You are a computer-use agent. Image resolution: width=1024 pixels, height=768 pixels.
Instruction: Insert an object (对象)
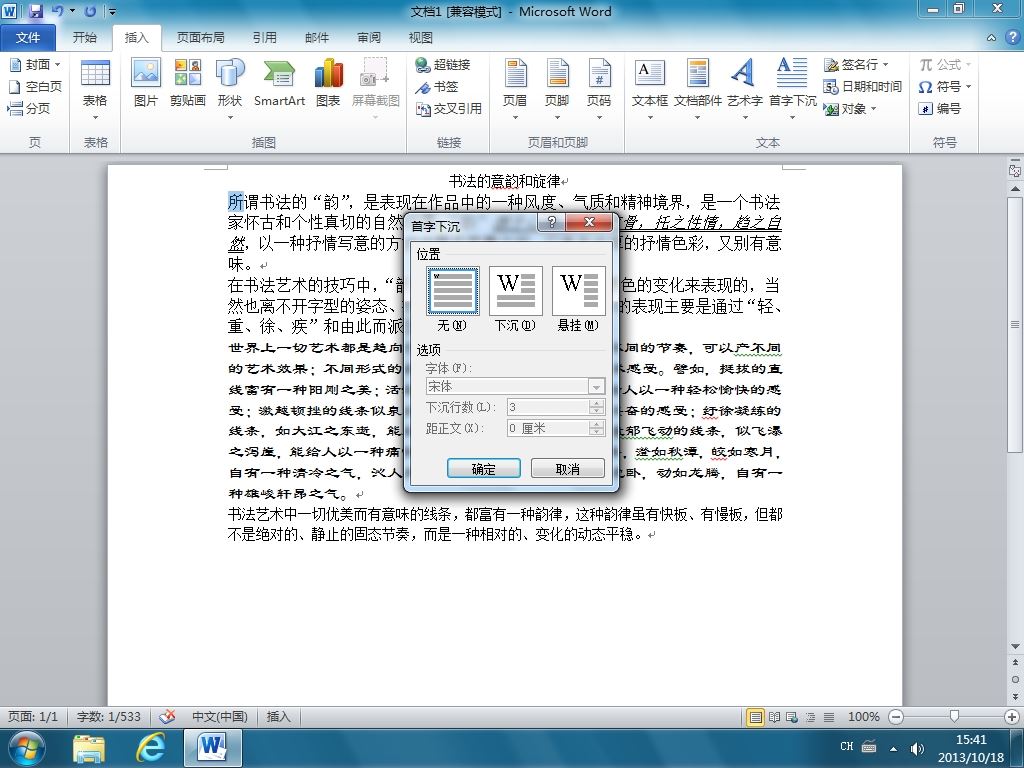click(x=844, y=108)
